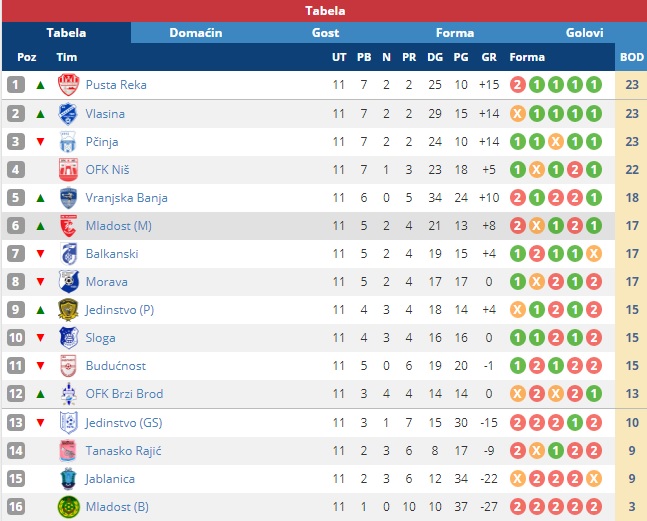Viewport: 647px width, 521px height.
Task: Open the Gost tab
Action: click(x=325, y=33)
